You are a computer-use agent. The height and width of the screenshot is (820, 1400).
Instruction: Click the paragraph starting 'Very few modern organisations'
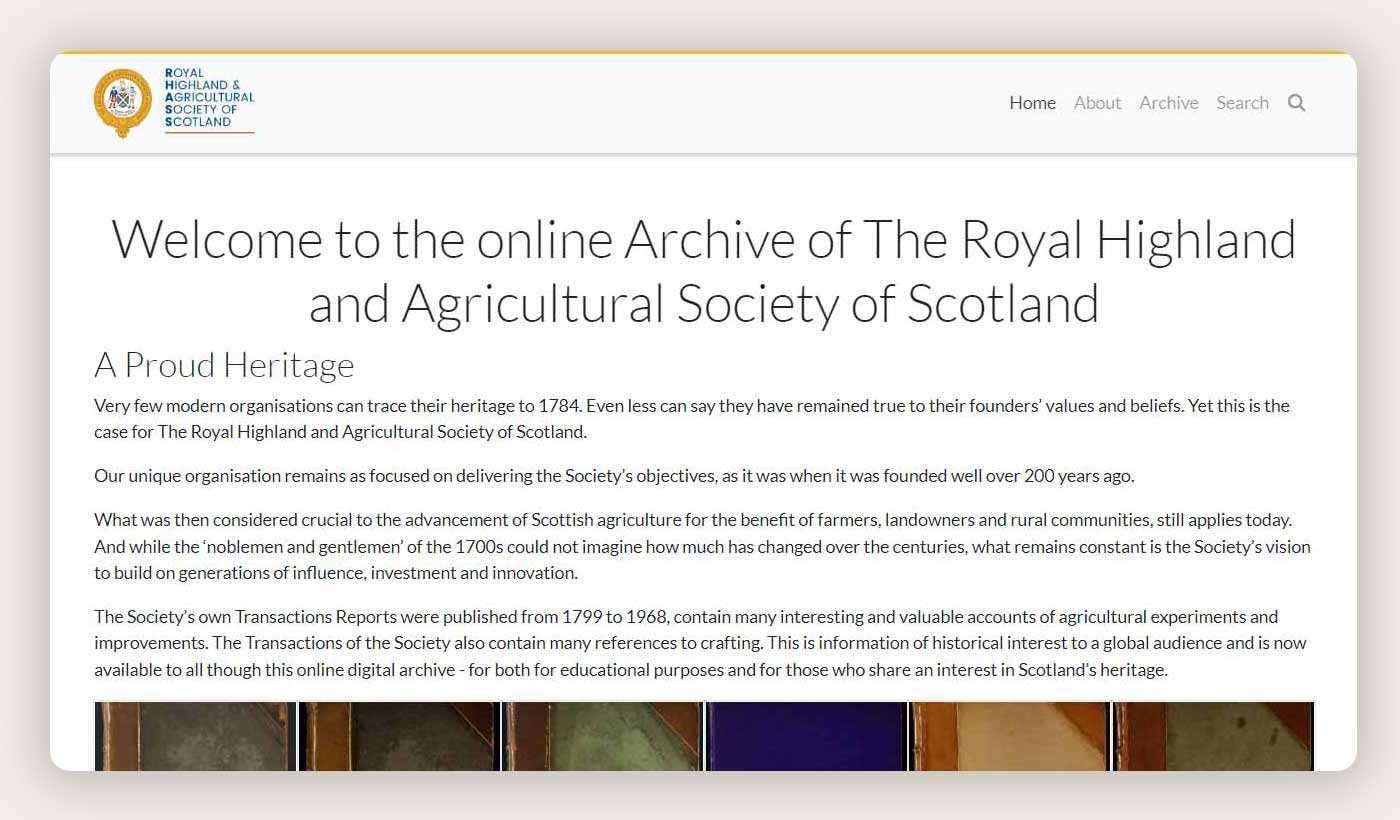point(692,419)
